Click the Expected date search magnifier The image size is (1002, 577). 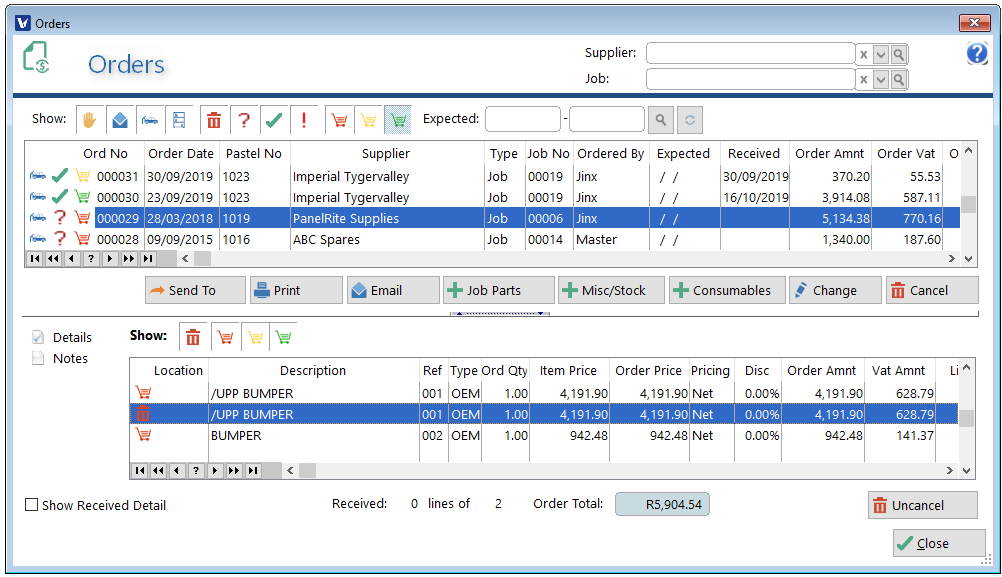click(661, 119)
